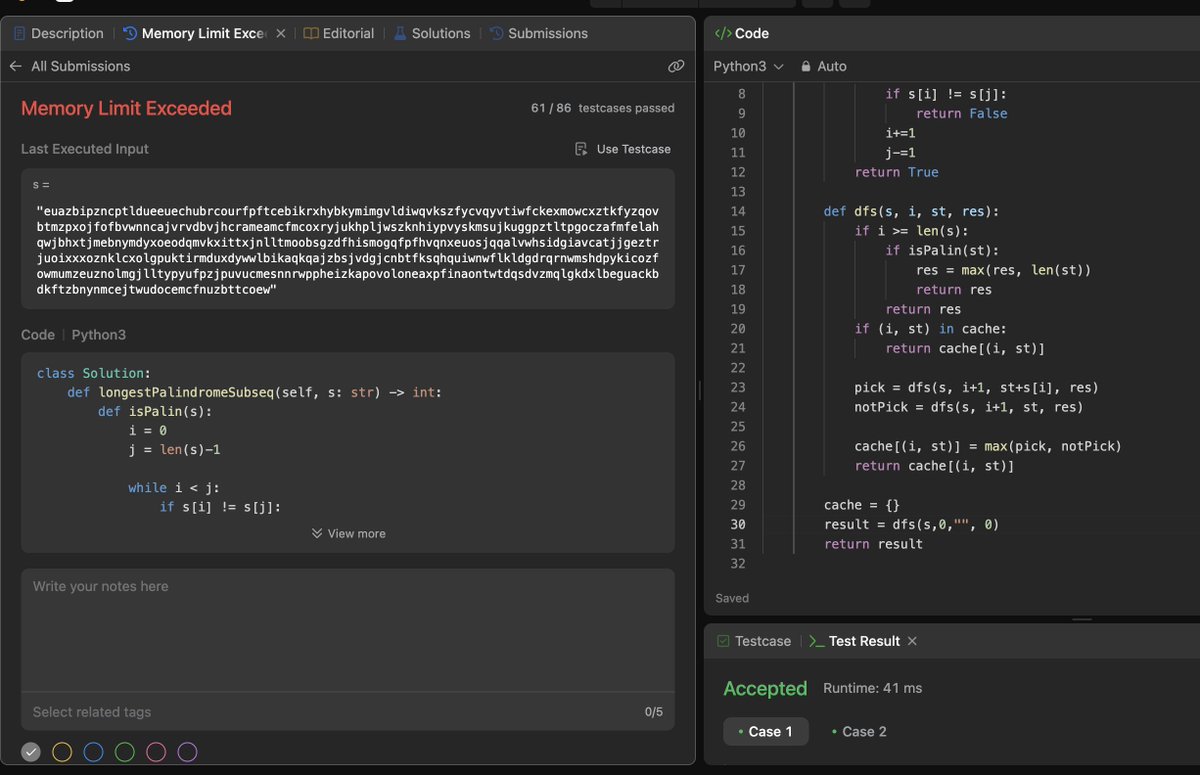Click the Test Result terminal icon
This screenshot has width=1200, height=775.
[816, 641]
